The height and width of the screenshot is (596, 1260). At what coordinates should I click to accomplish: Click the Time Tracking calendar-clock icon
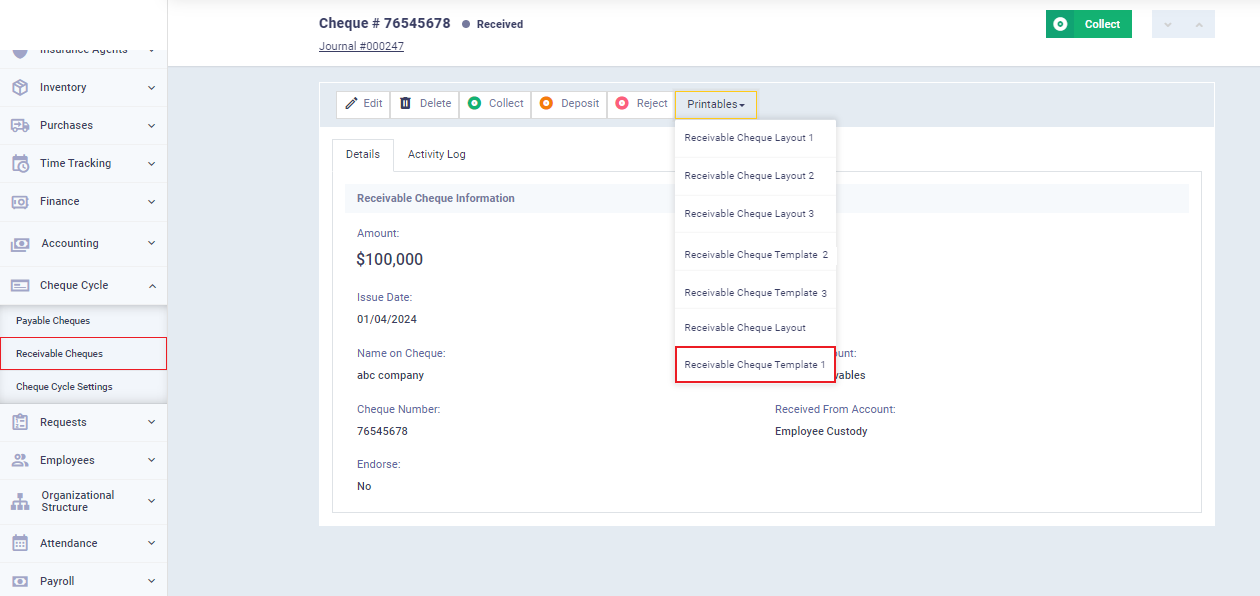click(20, 164)
